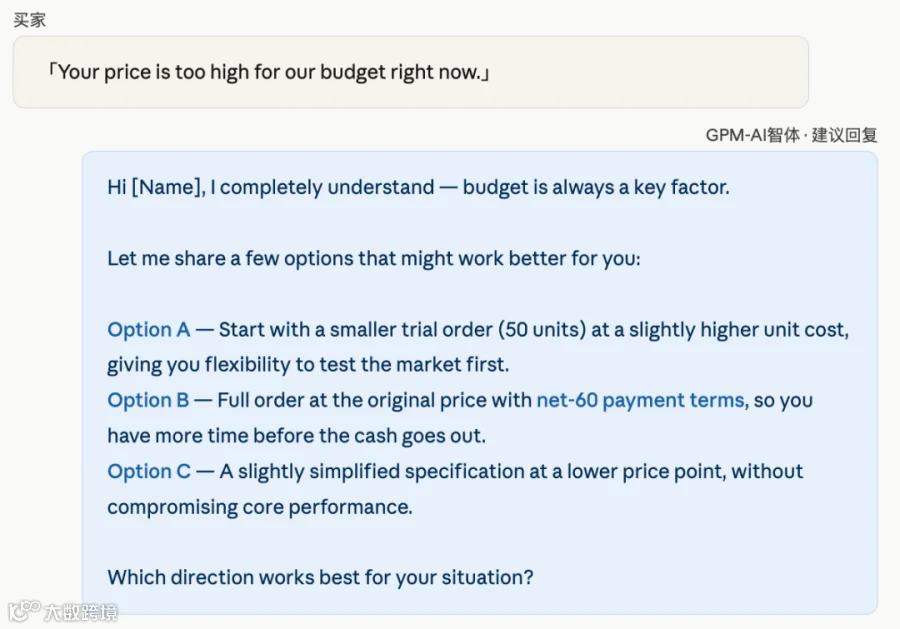Click the Option A heading
900x629 pixels.
coord(149,329)
